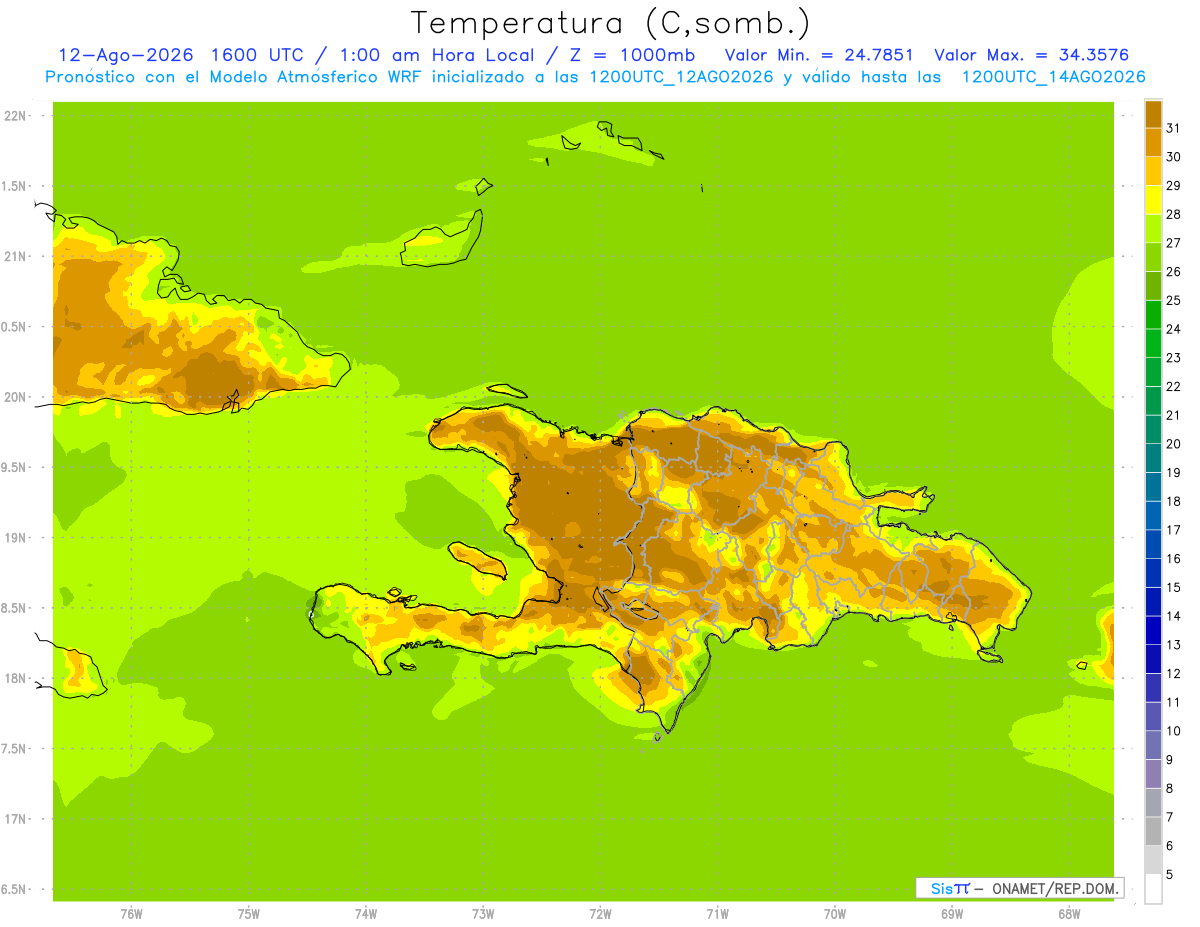
Task: Click legend value 20
Action: coord(1173,444)
